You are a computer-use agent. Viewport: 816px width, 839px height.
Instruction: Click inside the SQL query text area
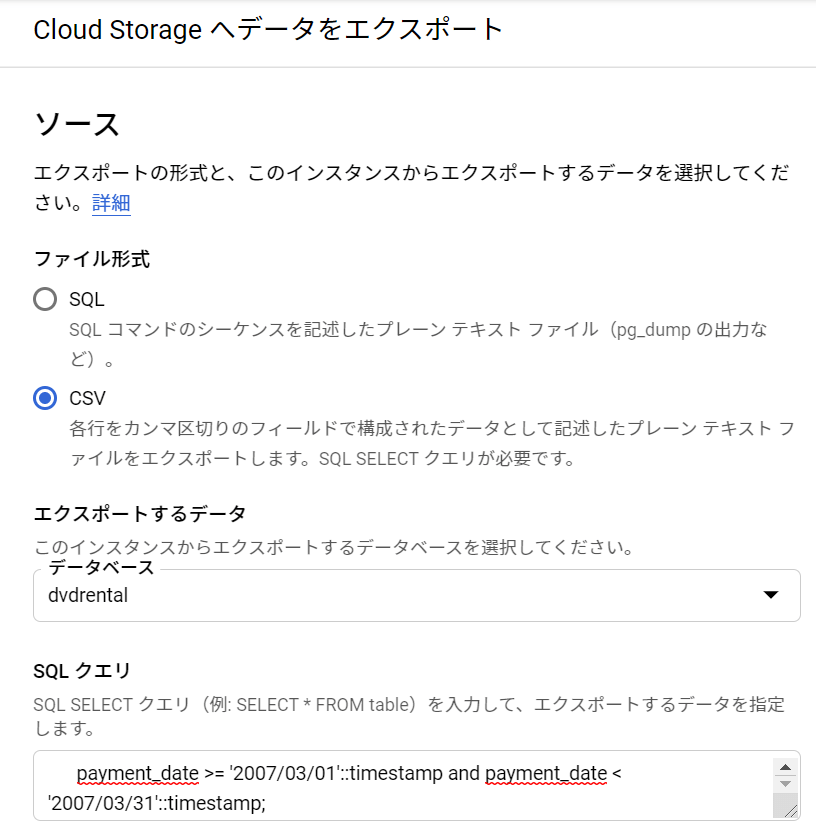point(403,785)
